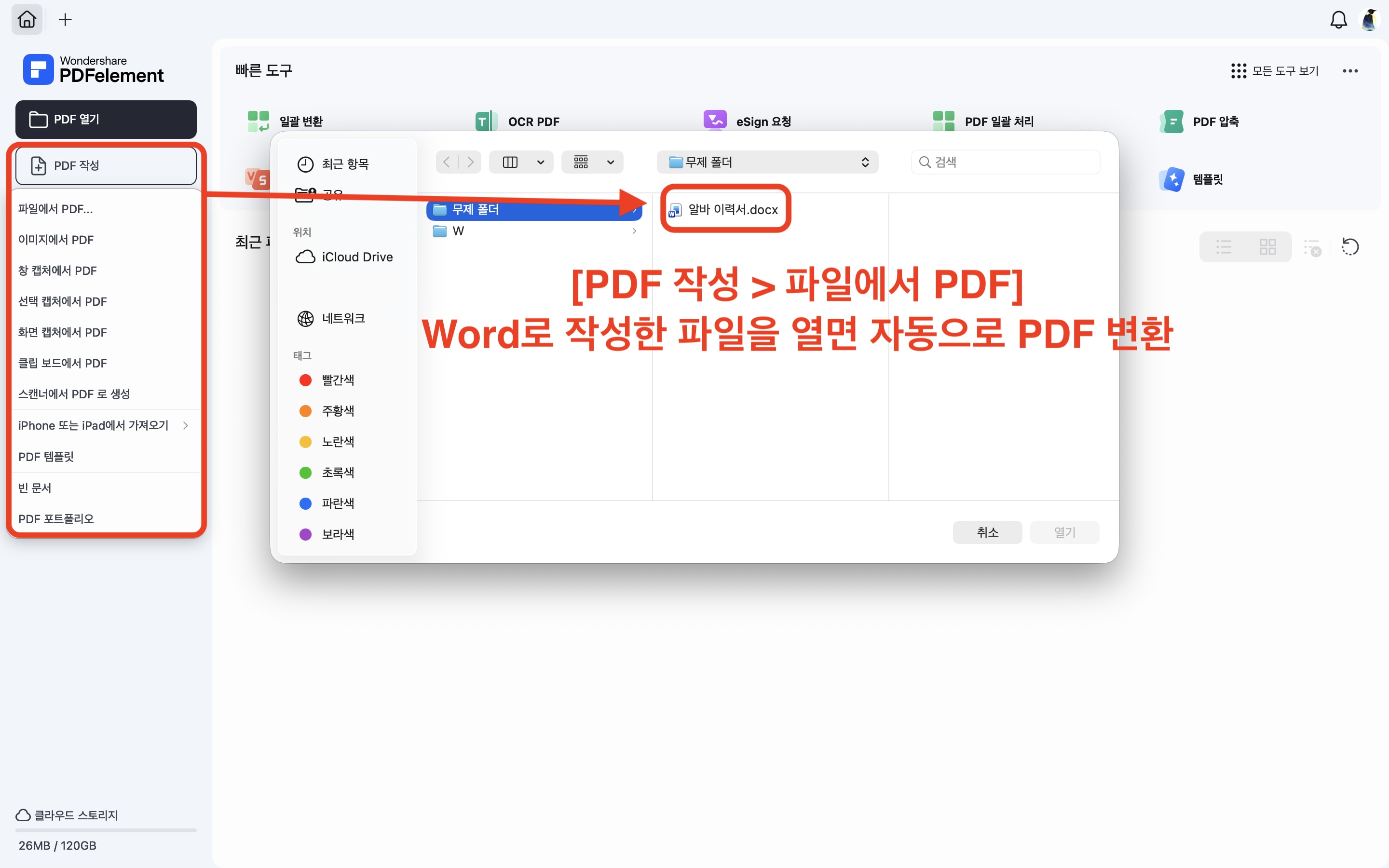The height and width of the screenshot is (868, 1389).
Task: Choose 빈 문서 from the menu
Action: tap(34, 488)
